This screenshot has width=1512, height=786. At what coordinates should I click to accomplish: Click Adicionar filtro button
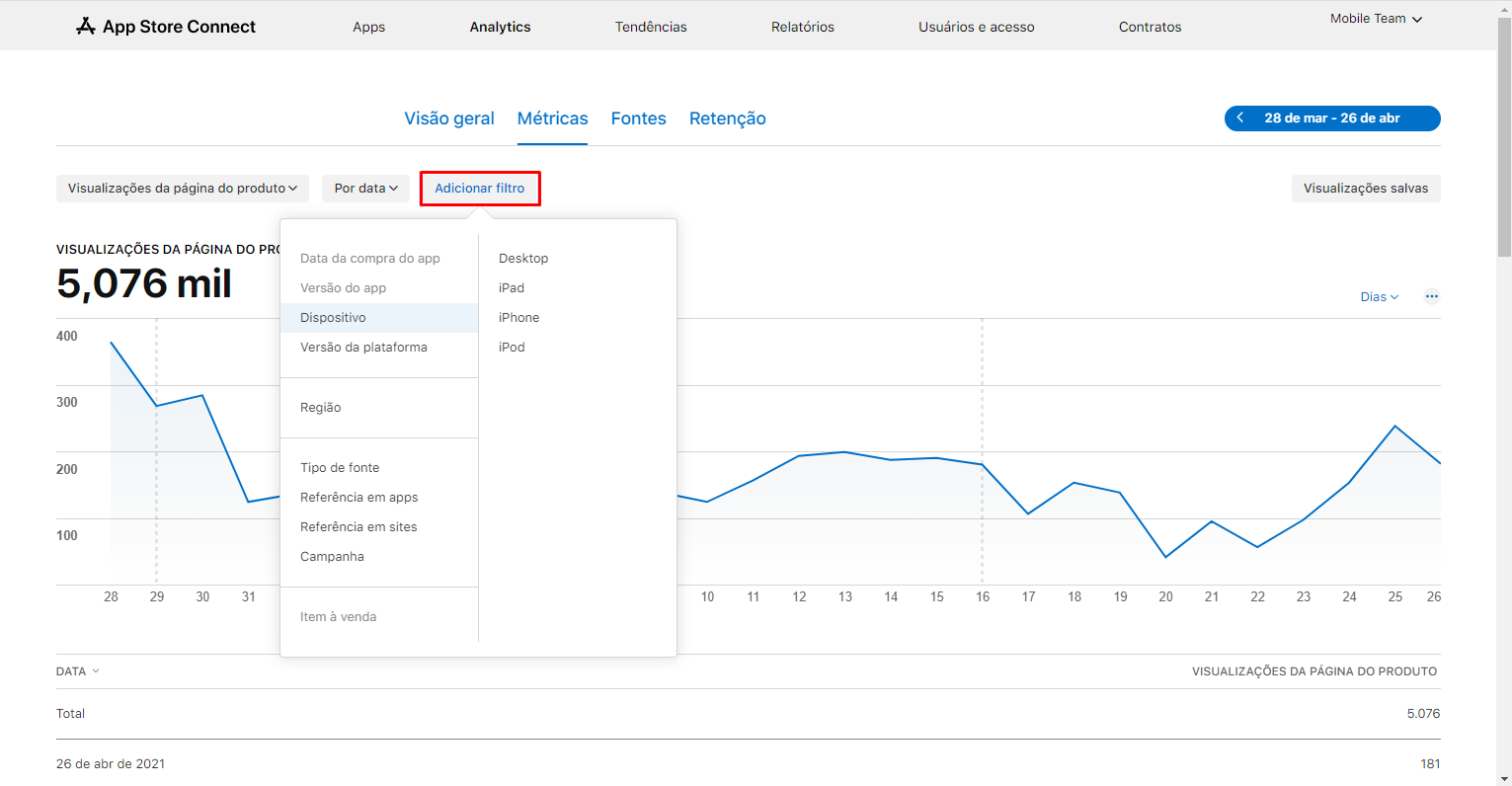[x=480, y=189]
